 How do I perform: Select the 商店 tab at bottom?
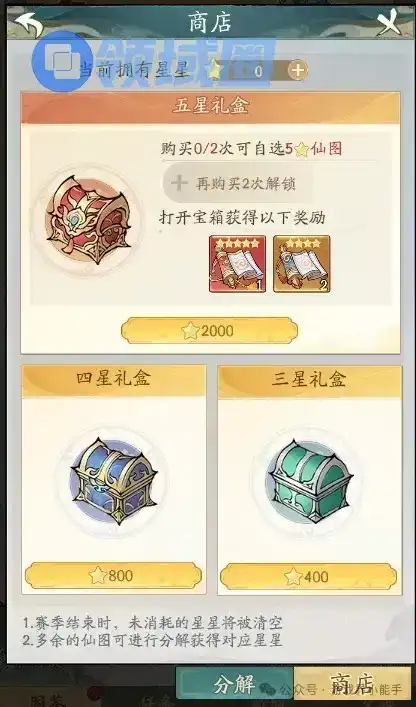pyautogui.click(x=352, y=685)
